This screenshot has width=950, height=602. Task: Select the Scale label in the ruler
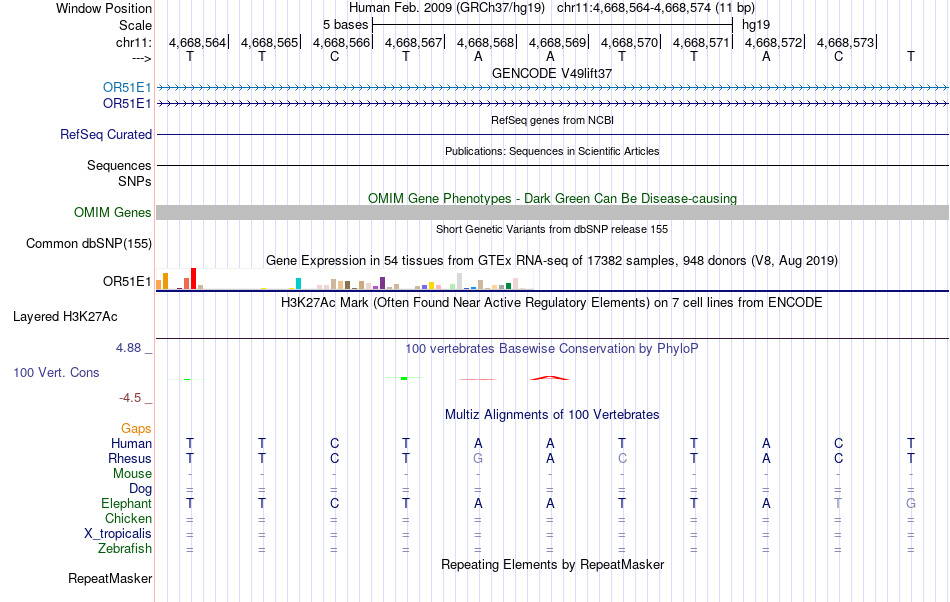135,25
